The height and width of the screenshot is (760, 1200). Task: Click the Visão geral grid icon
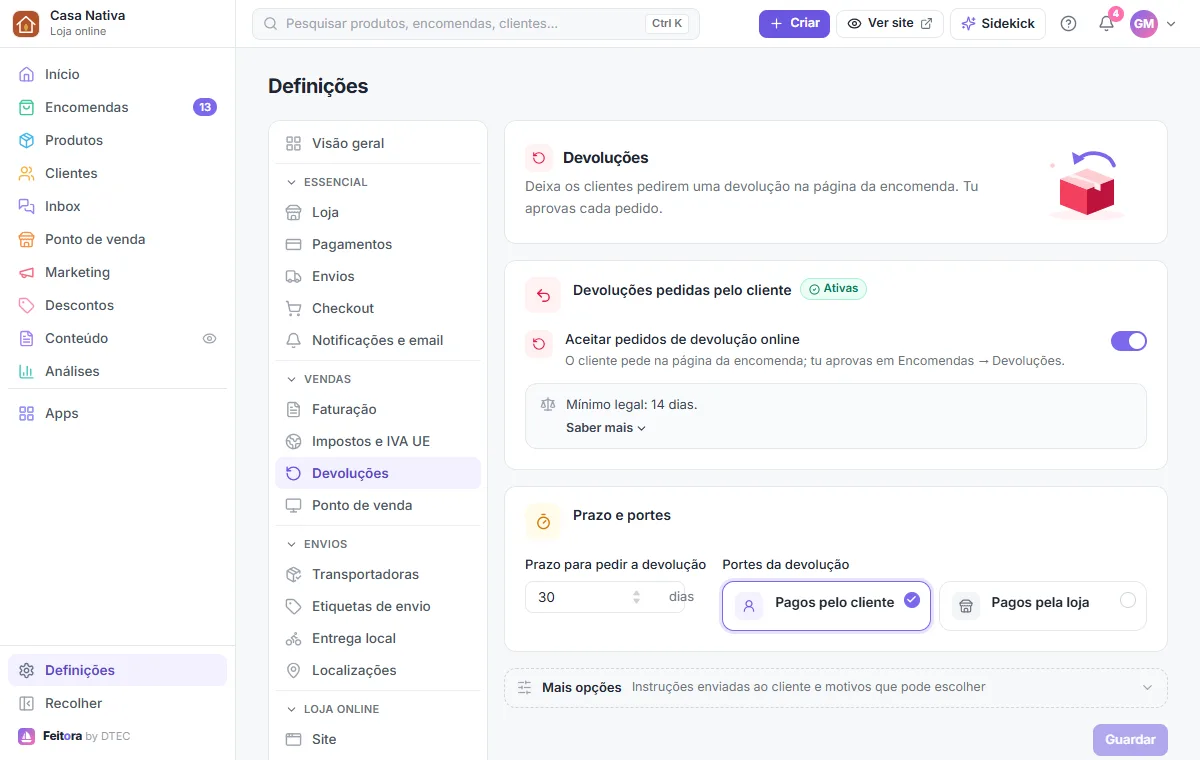[x=293, y=143]
